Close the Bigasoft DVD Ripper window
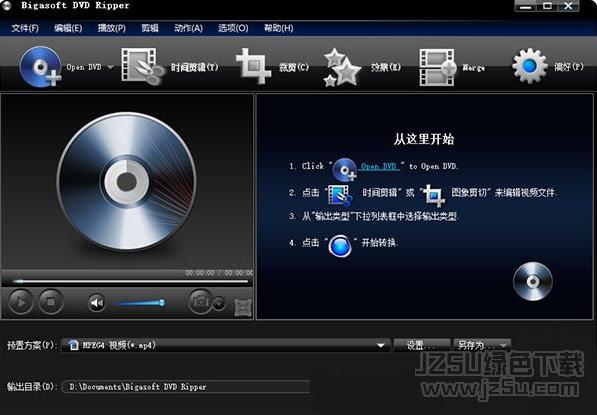The height and width of the screenshot is (415, 597). coord(568,6)
